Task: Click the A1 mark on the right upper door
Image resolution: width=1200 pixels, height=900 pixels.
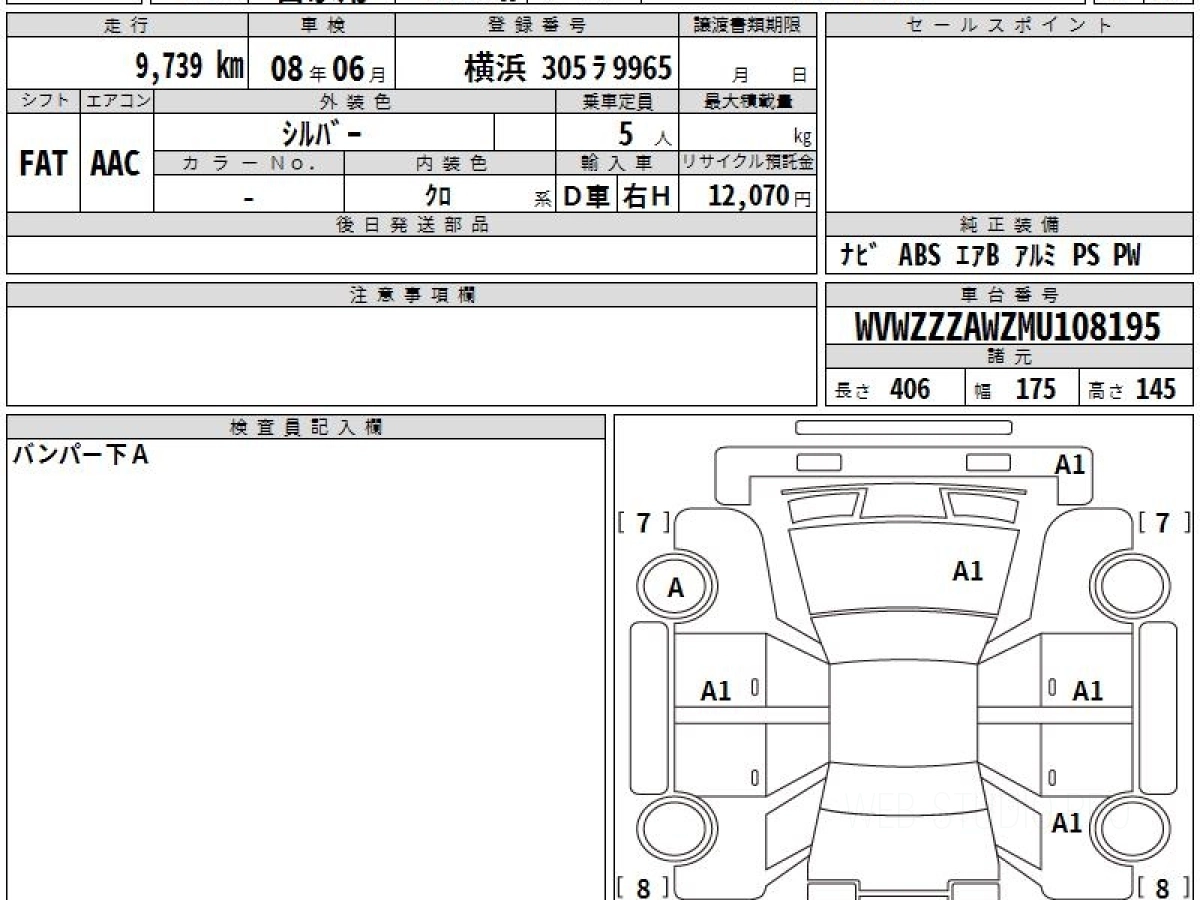Action: [x=1087, y=690]
